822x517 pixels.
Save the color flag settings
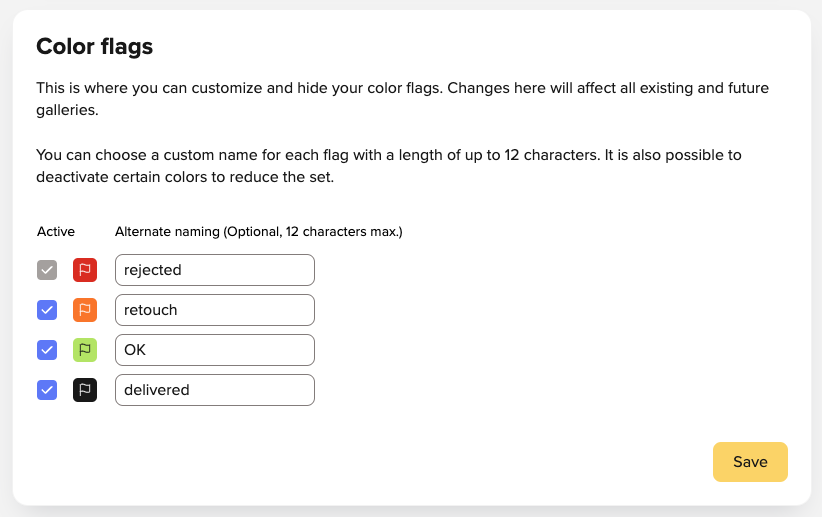coord(750,462)
